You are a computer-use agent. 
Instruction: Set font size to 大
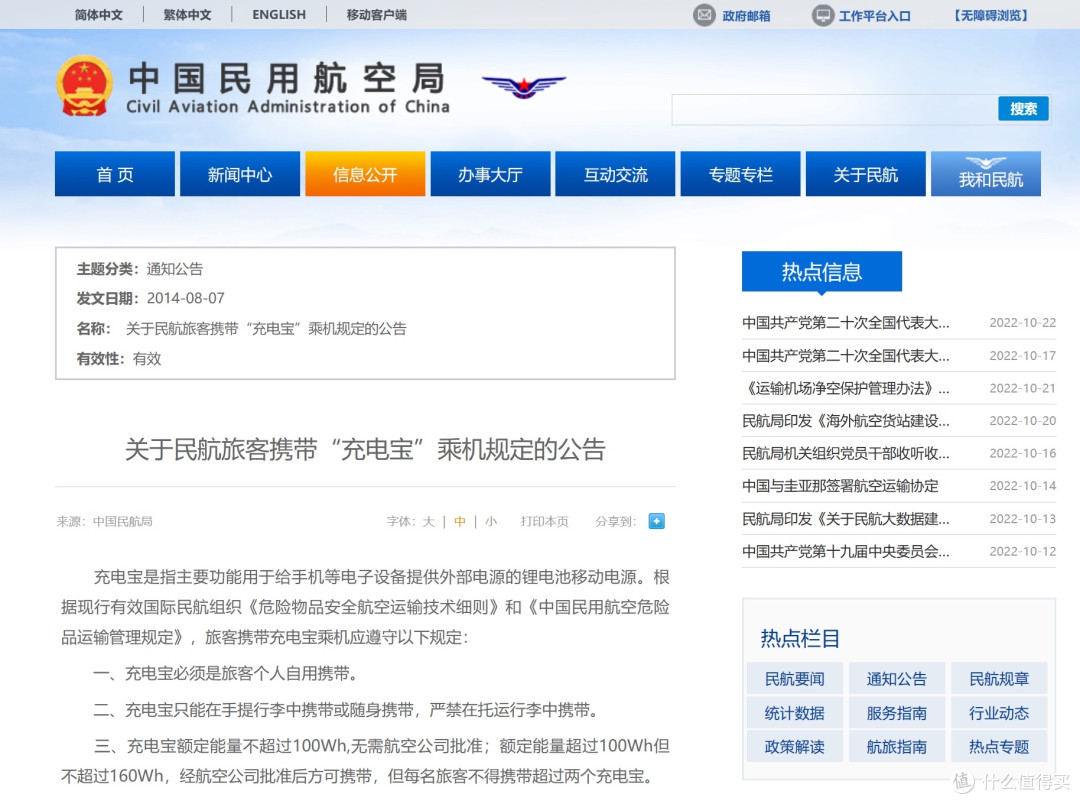[x=428, y=522]
